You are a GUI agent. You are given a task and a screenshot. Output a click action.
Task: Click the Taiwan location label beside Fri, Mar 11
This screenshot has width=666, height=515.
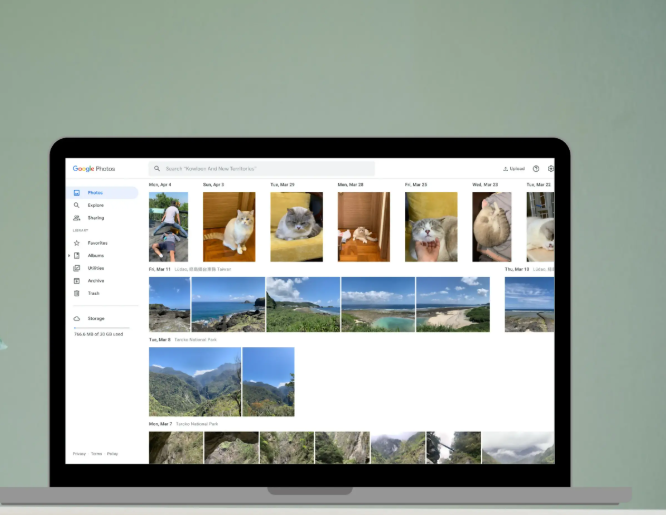[203, 269]
